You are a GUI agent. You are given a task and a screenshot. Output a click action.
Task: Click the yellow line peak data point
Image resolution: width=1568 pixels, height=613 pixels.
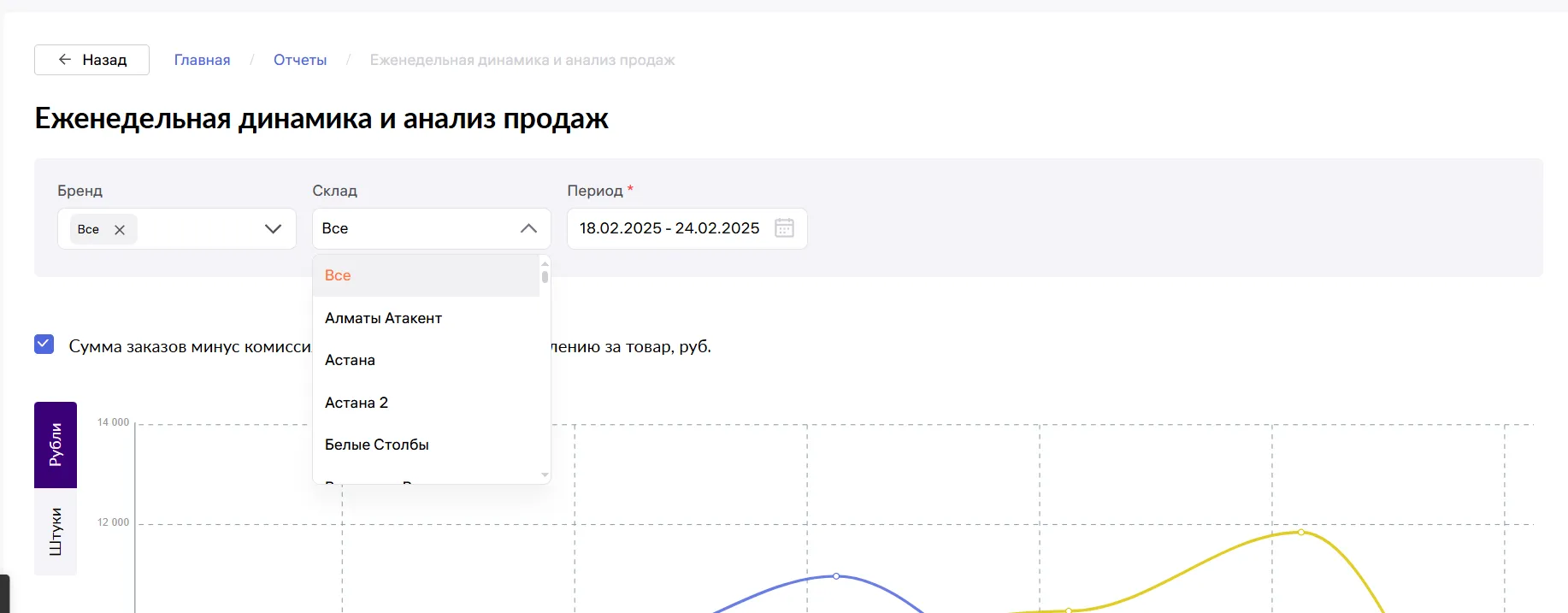(1301, 532)
